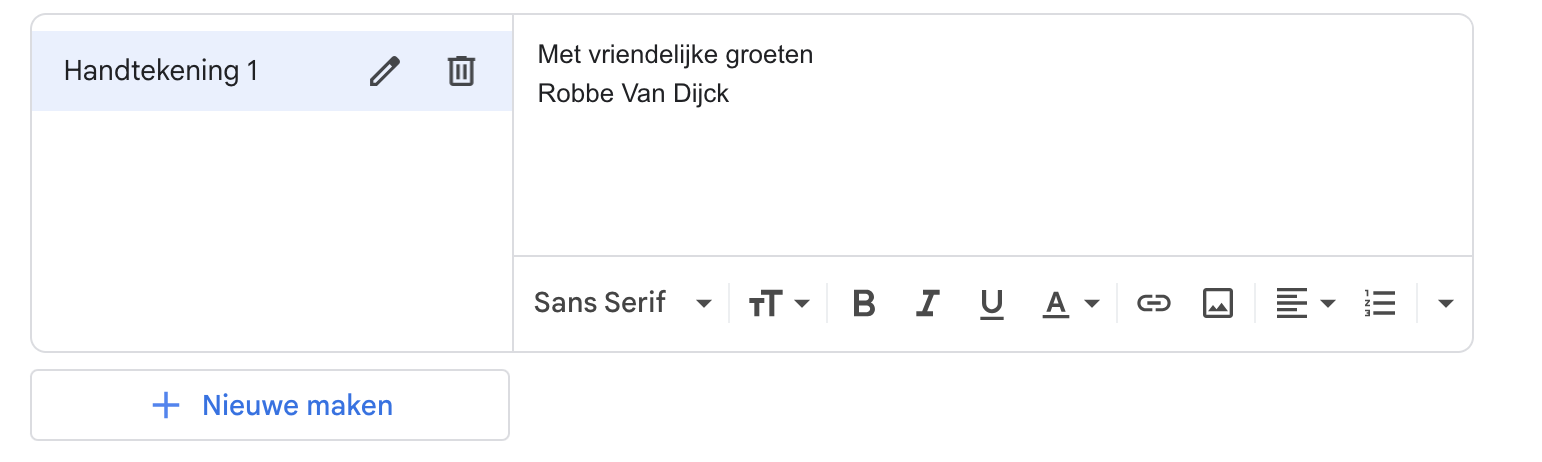Open the text size dropdown
This screenshot has height=462, width=1542.
point(780,303)
